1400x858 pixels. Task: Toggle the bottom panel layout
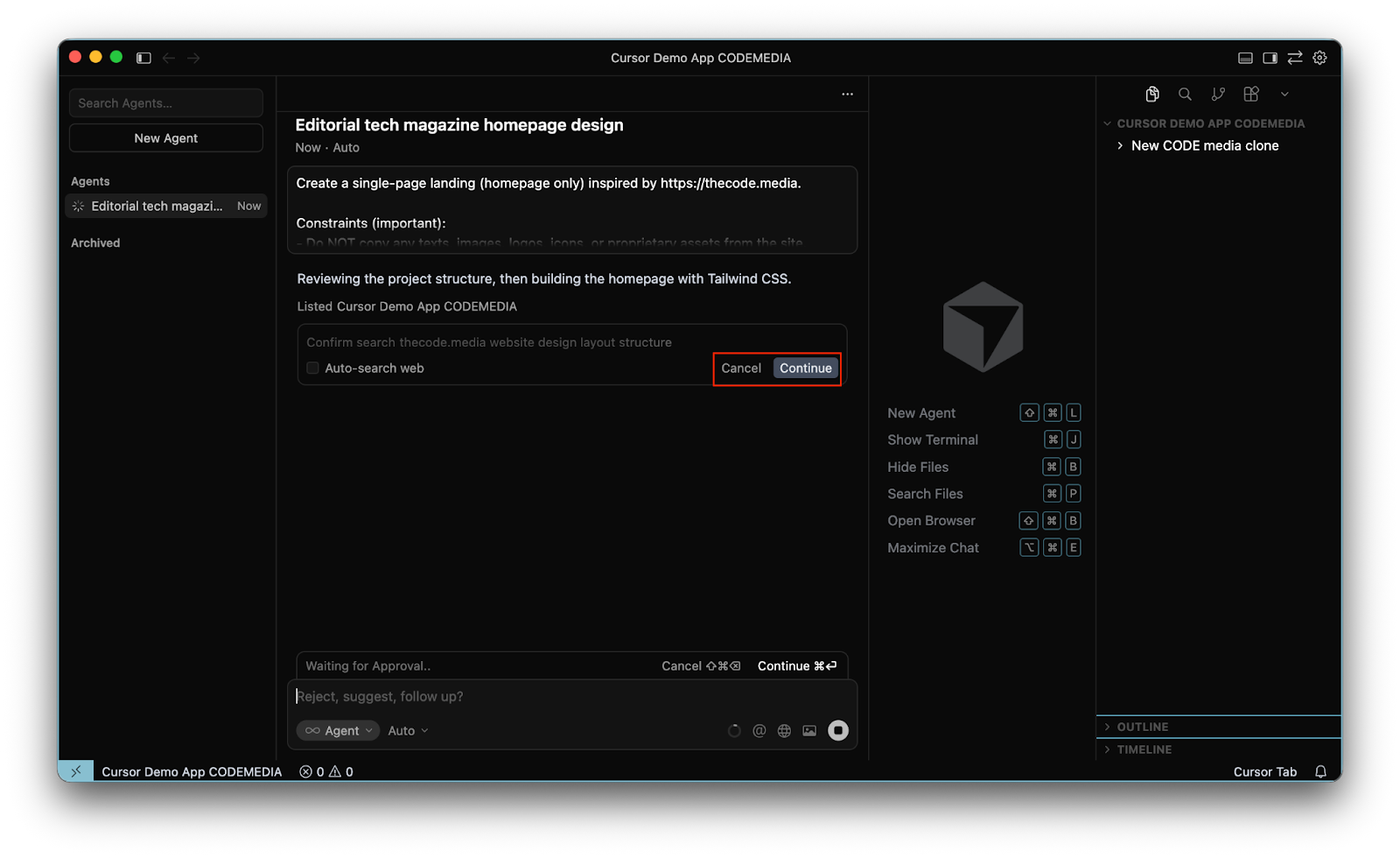(x=1245, y=58)
